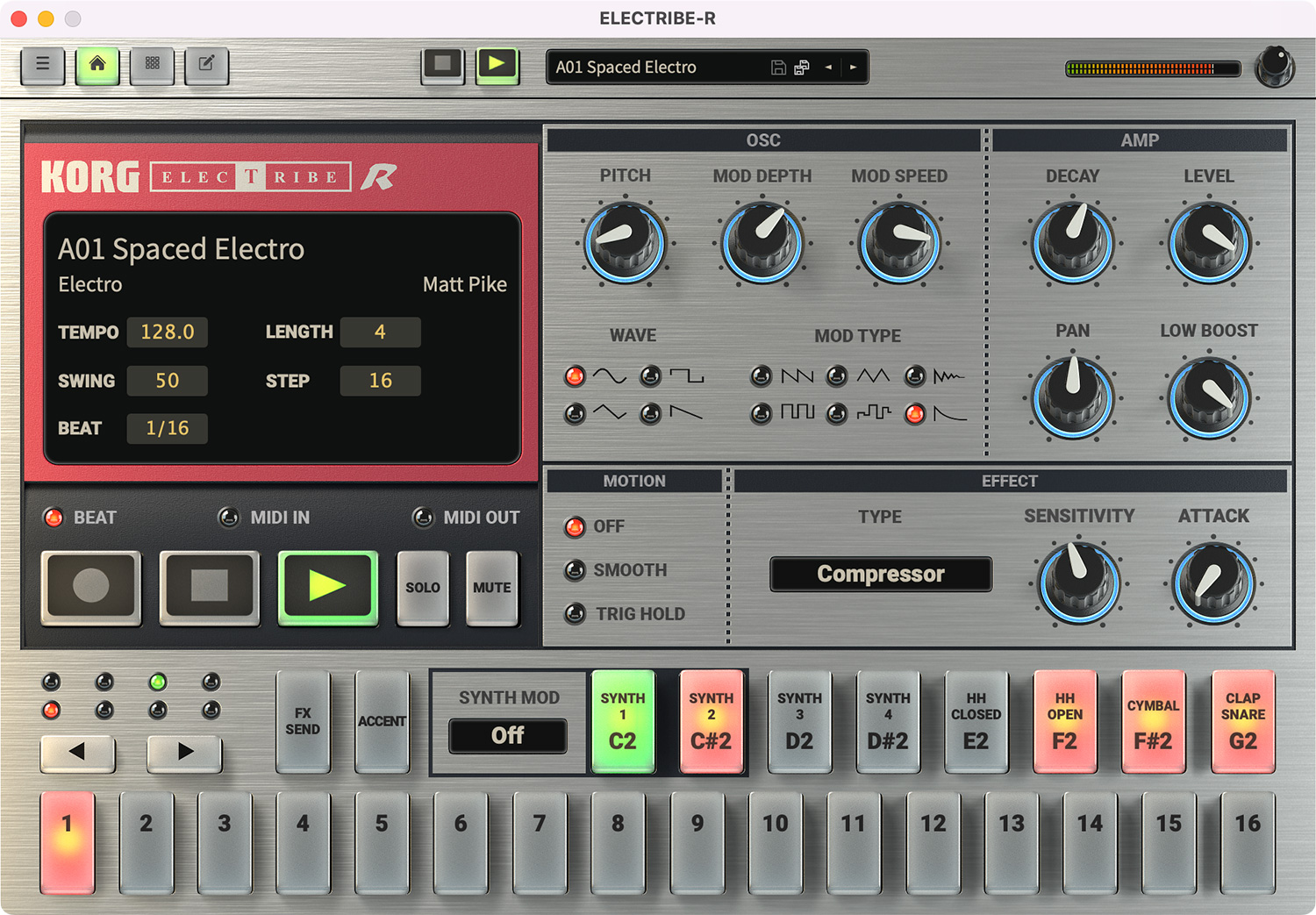This screenshot has width=1316, height=915.
Task: Click the OSC PITCH knob
Action: (625, 243)
